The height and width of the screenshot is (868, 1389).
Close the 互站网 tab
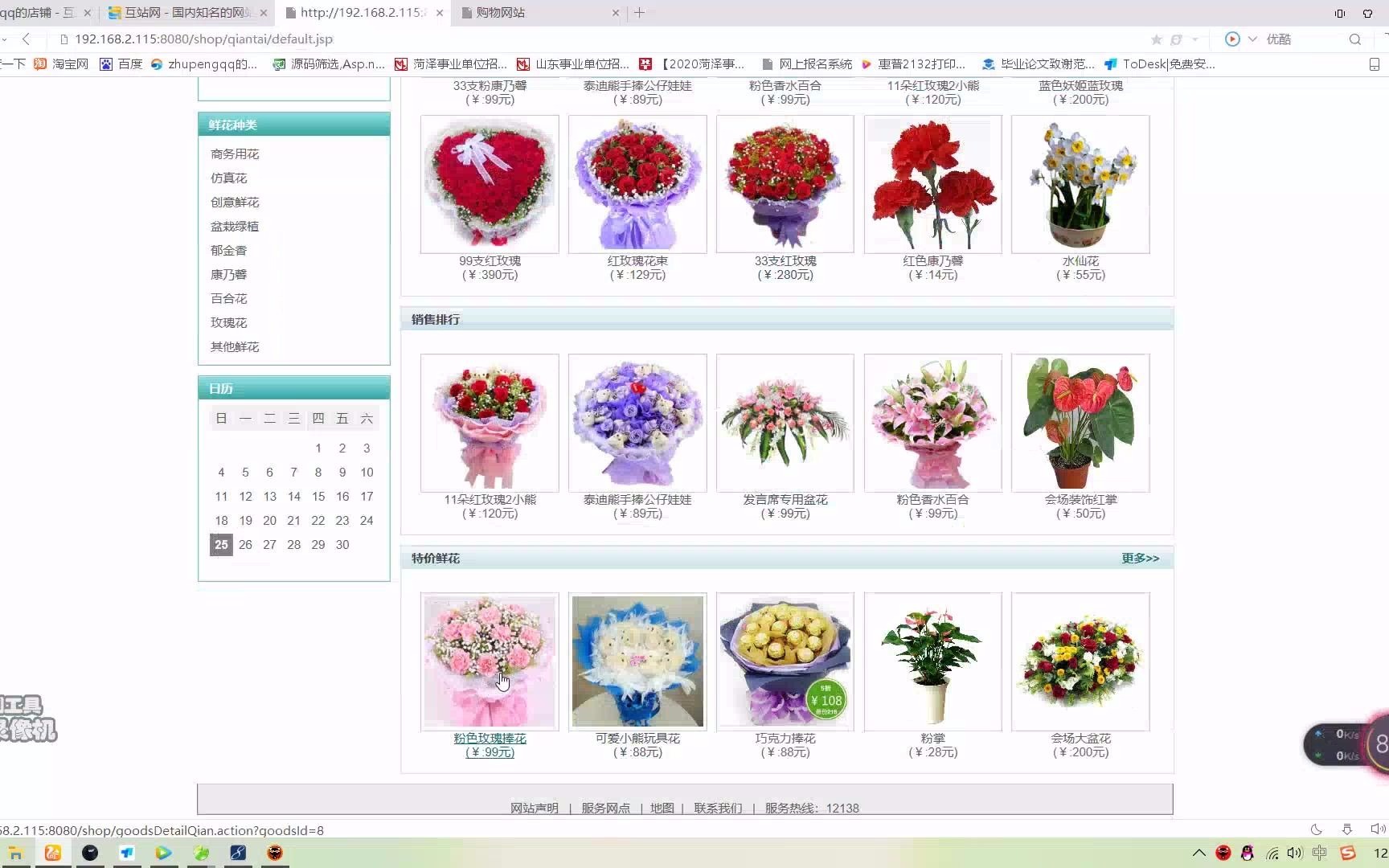(264, 13)
